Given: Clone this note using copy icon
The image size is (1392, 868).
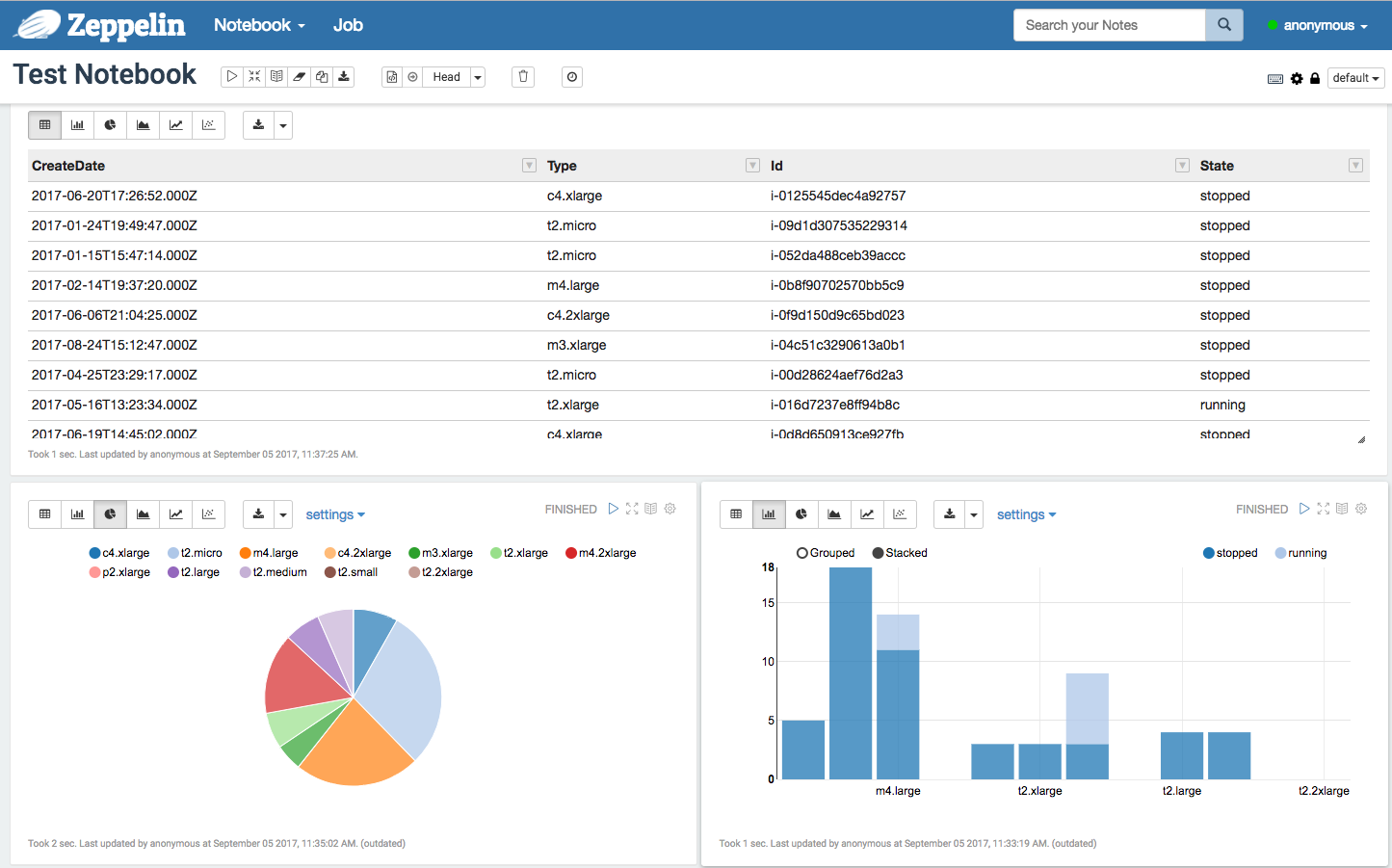Looking at the screenshot, I should (322, 77).
